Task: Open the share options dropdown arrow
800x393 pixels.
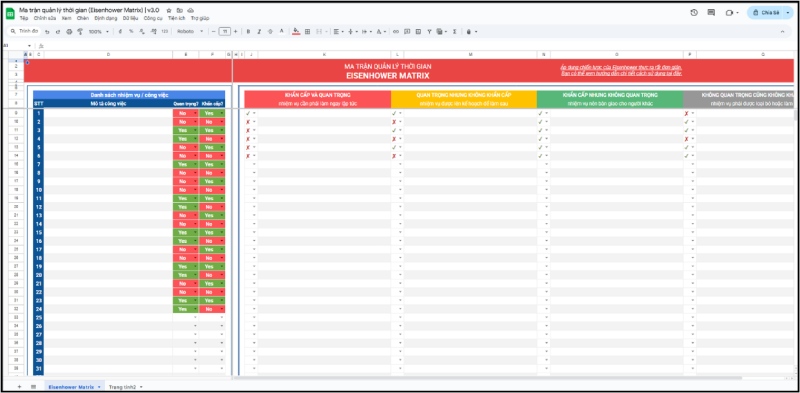Action: coord(789,13)
